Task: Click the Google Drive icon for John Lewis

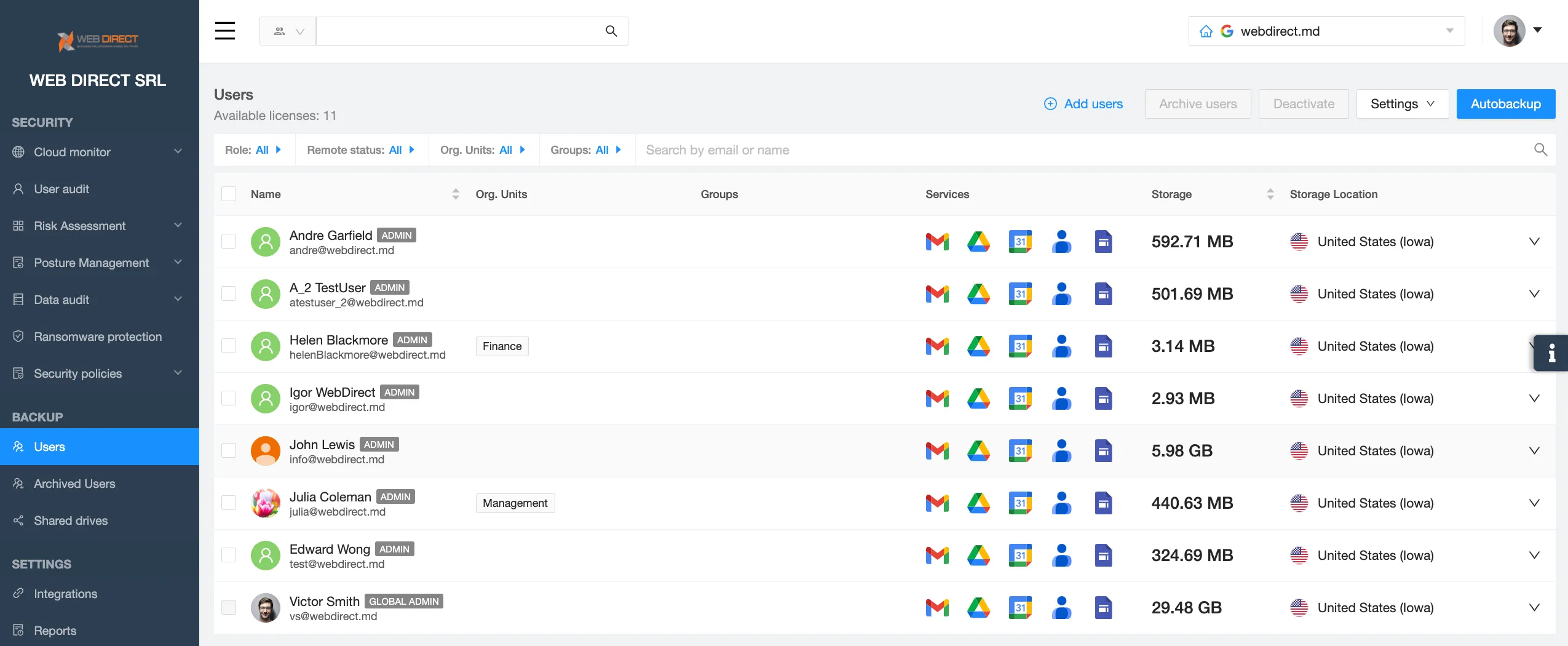Action: 978,450
